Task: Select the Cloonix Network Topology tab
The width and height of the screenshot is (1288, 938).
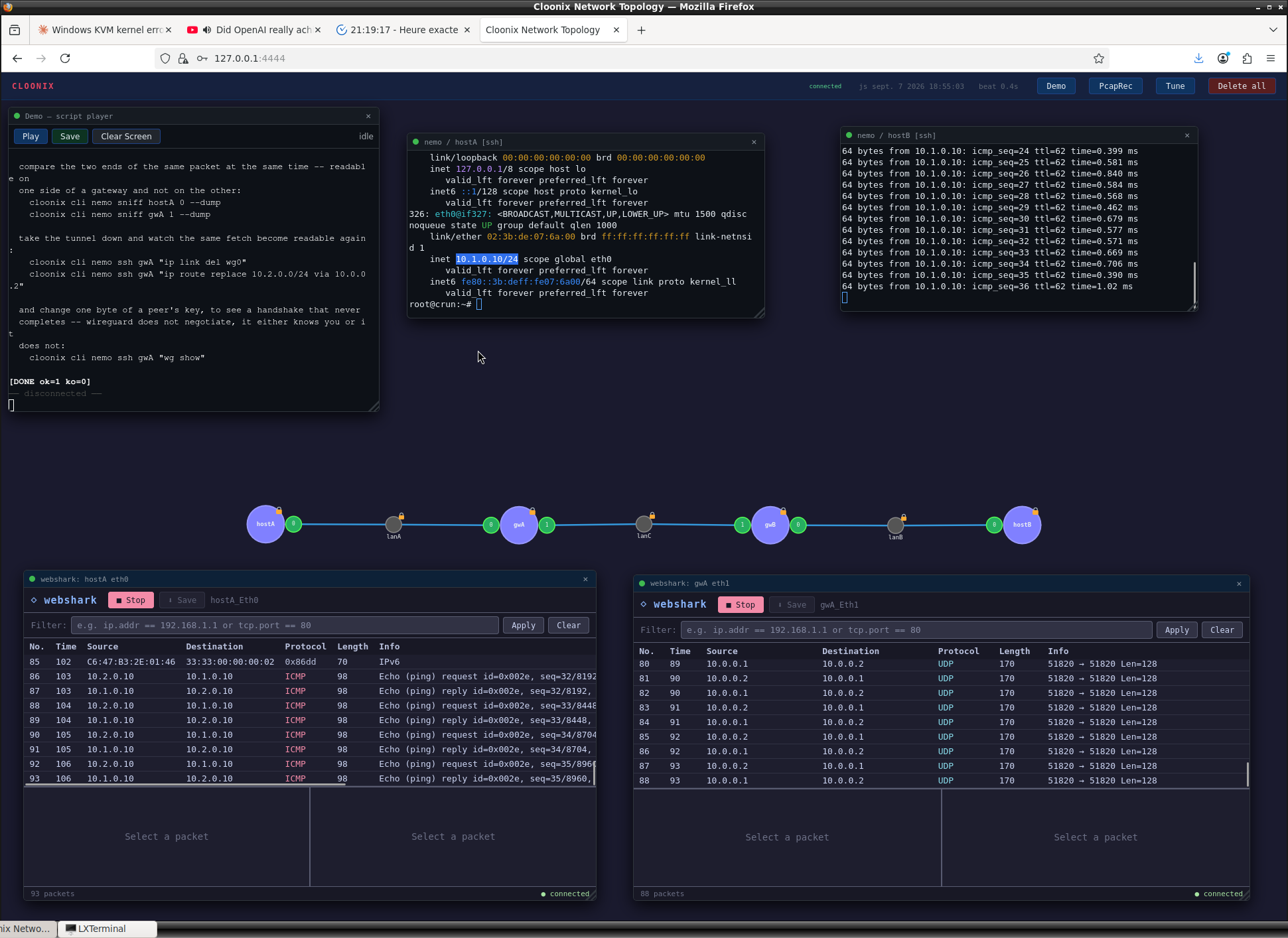Action: [553, 30]
